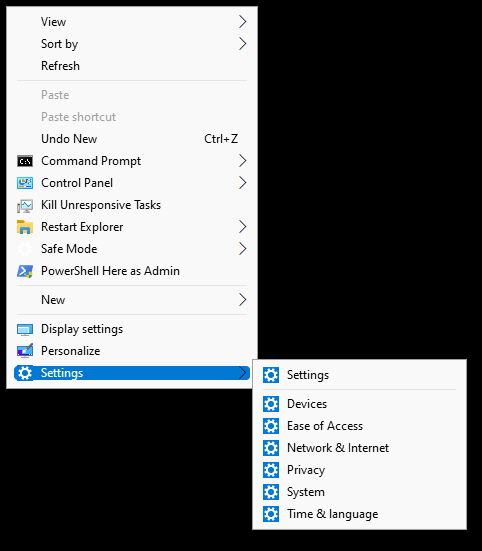Click the gear icon beside Privacy
Viewport: 482px width, 551px height.
tap(271, 470)
